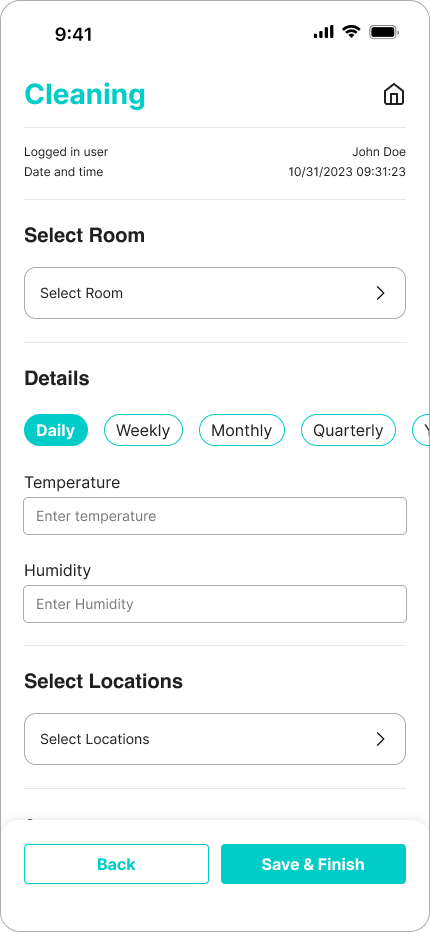Image resolution: width=430 pixels, height=932 pixels.
Task: Open the Select Locations dropdown
Action: tap(215, 739)
